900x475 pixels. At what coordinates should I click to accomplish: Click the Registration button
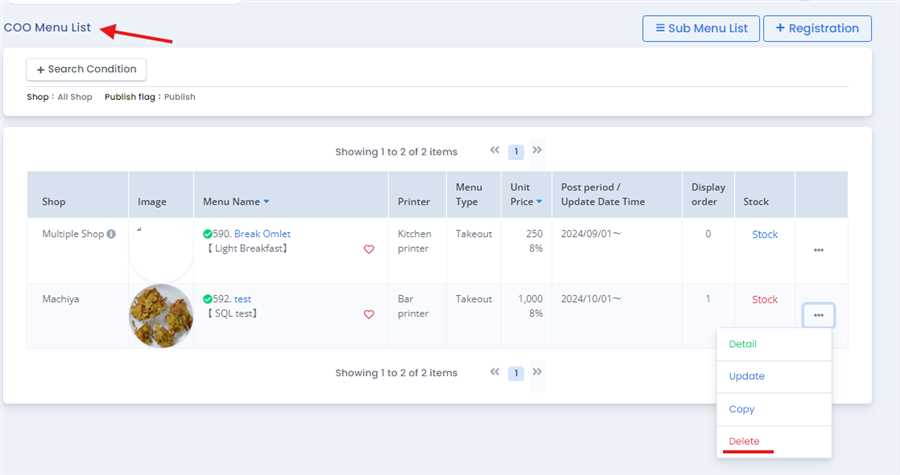click(816, 28)
